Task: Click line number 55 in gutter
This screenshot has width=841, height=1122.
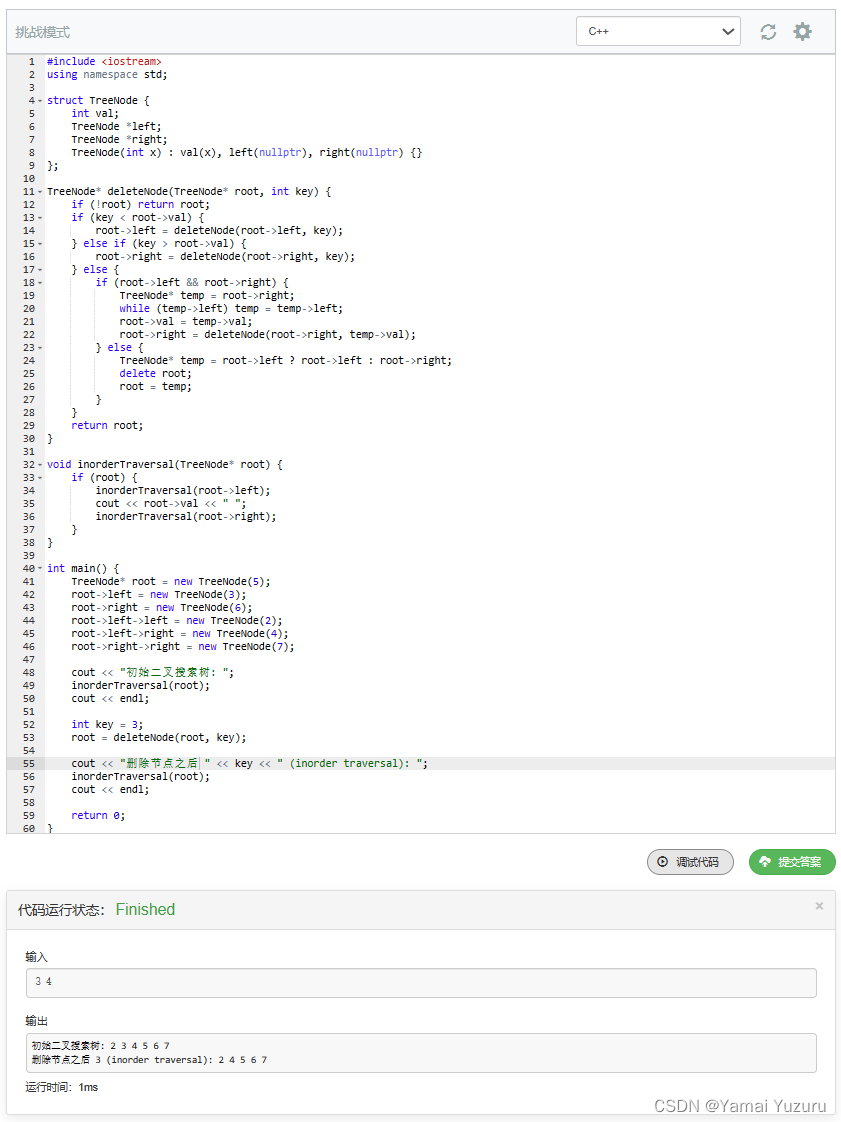Action: point(29,764)
